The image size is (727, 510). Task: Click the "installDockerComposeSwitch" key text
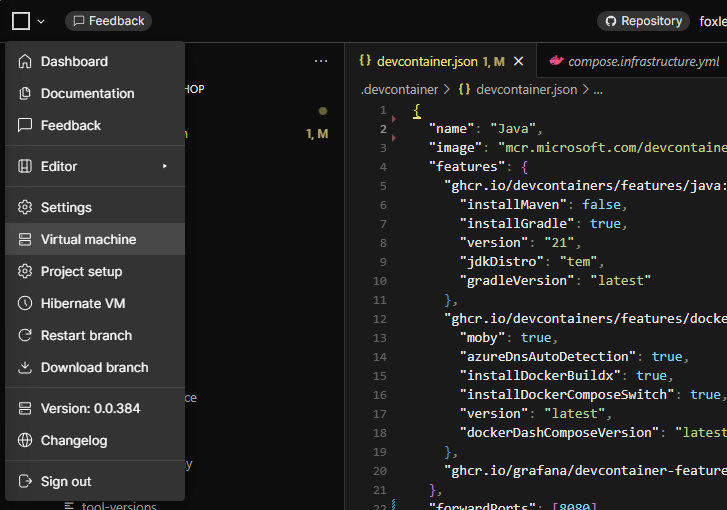tap(567, 395)
